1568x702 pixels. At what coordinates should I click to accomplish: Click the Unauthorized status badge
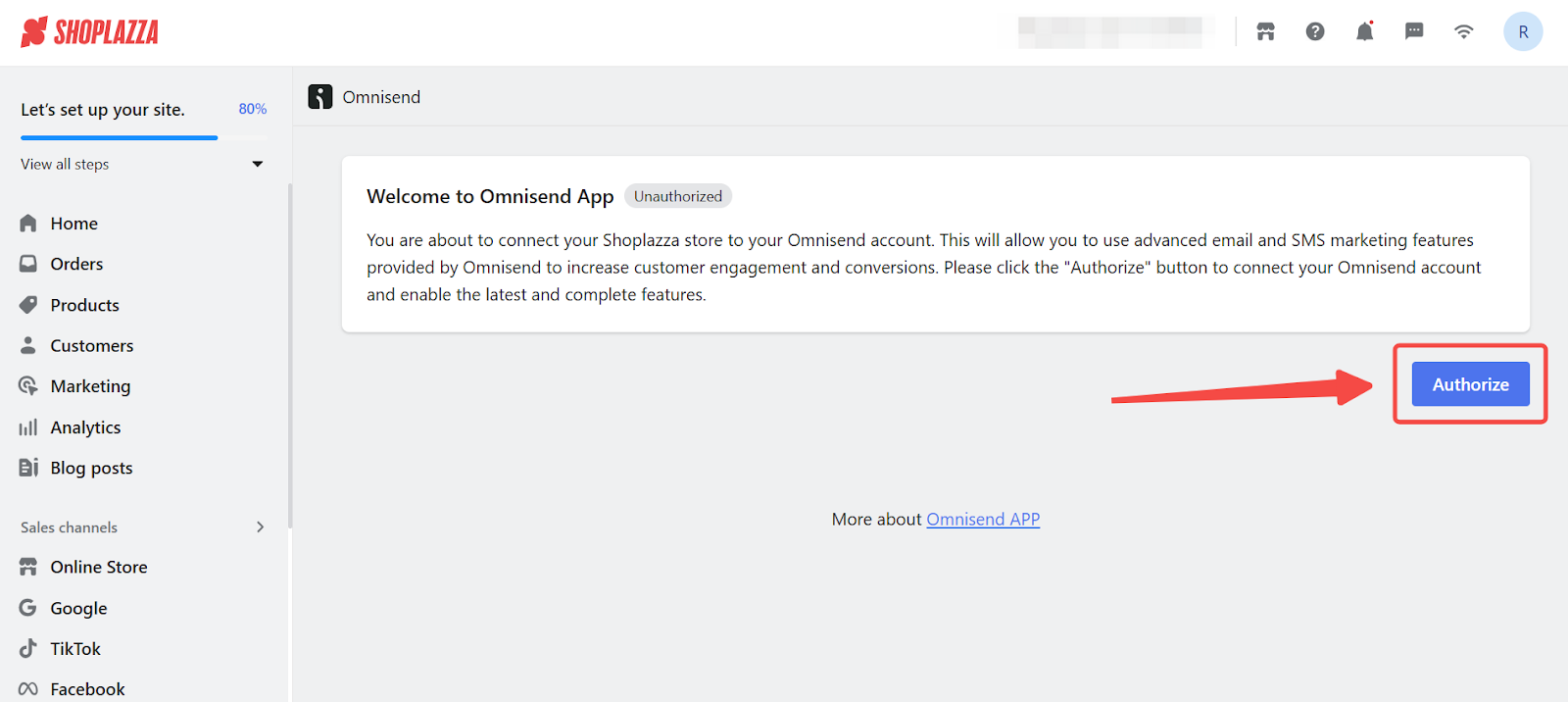point(678,196)
